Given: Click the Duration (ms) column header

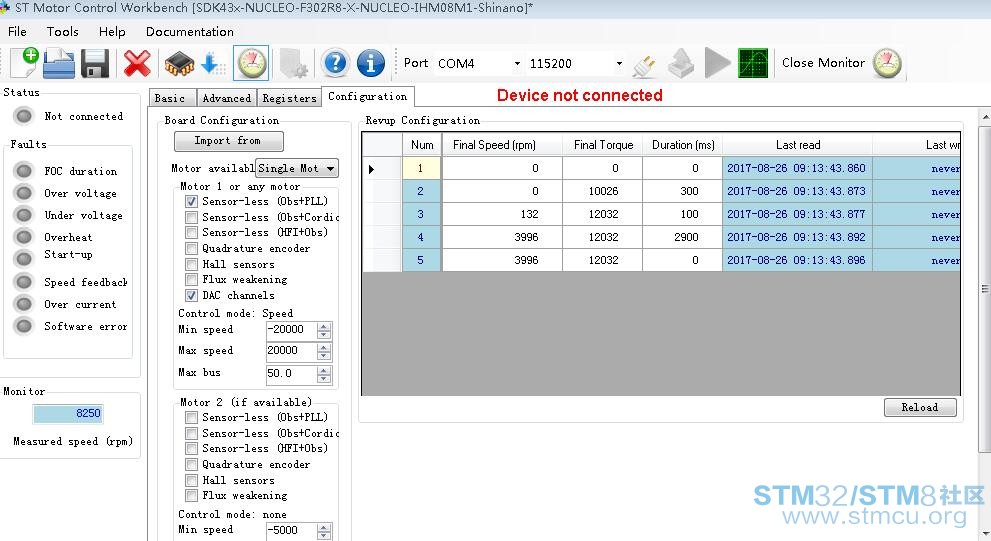Looking at the screenshot, I should click(683, 145).
